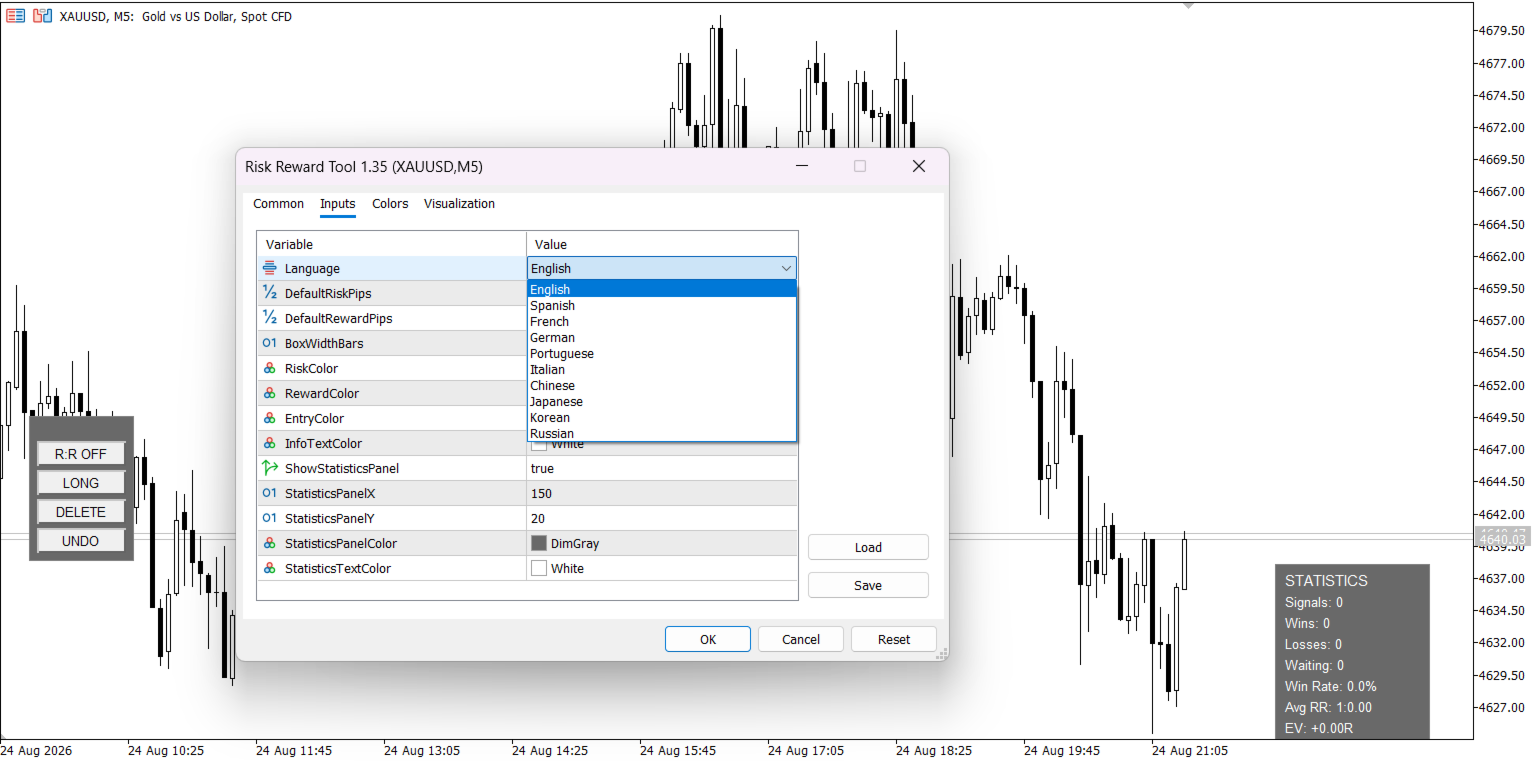Screen dimensions: 1537x762
Task: Click the "Win Rate: 0.0%" statistics line
Action: pos(1331,687)
